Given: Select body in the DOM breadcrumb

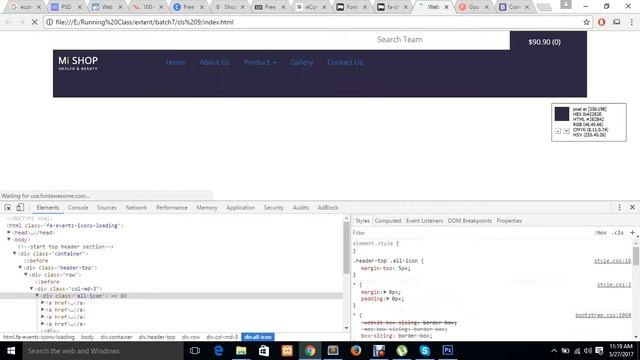Looking at the screenshot, I should pyautogui.click(x=87, y=337).
